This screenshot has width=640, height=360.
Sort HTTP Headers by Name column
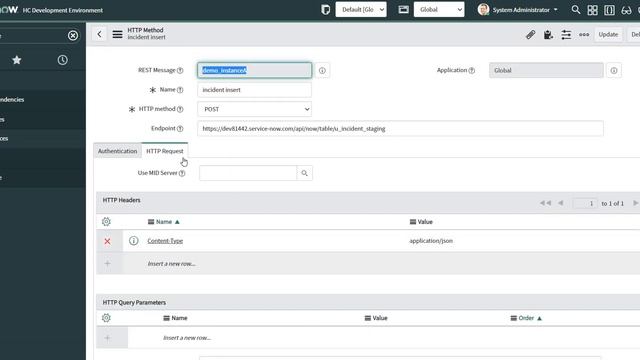click(x=164, y=222)
